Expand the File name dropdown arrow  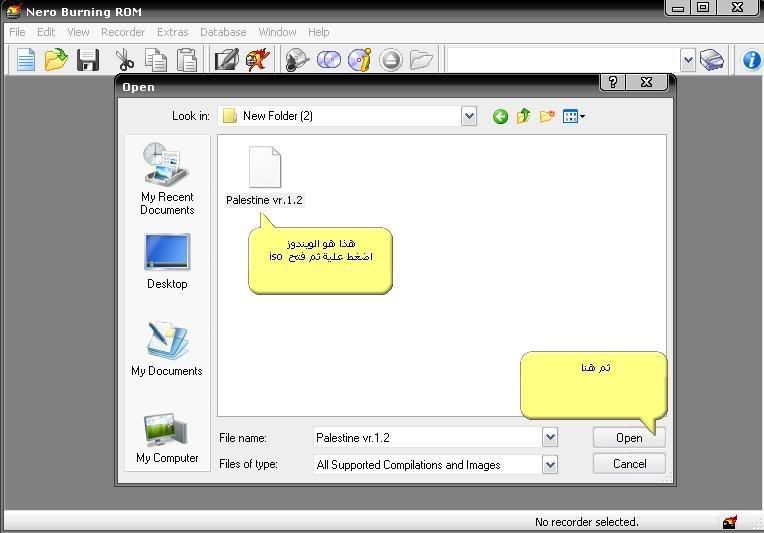tap(550, 438)
